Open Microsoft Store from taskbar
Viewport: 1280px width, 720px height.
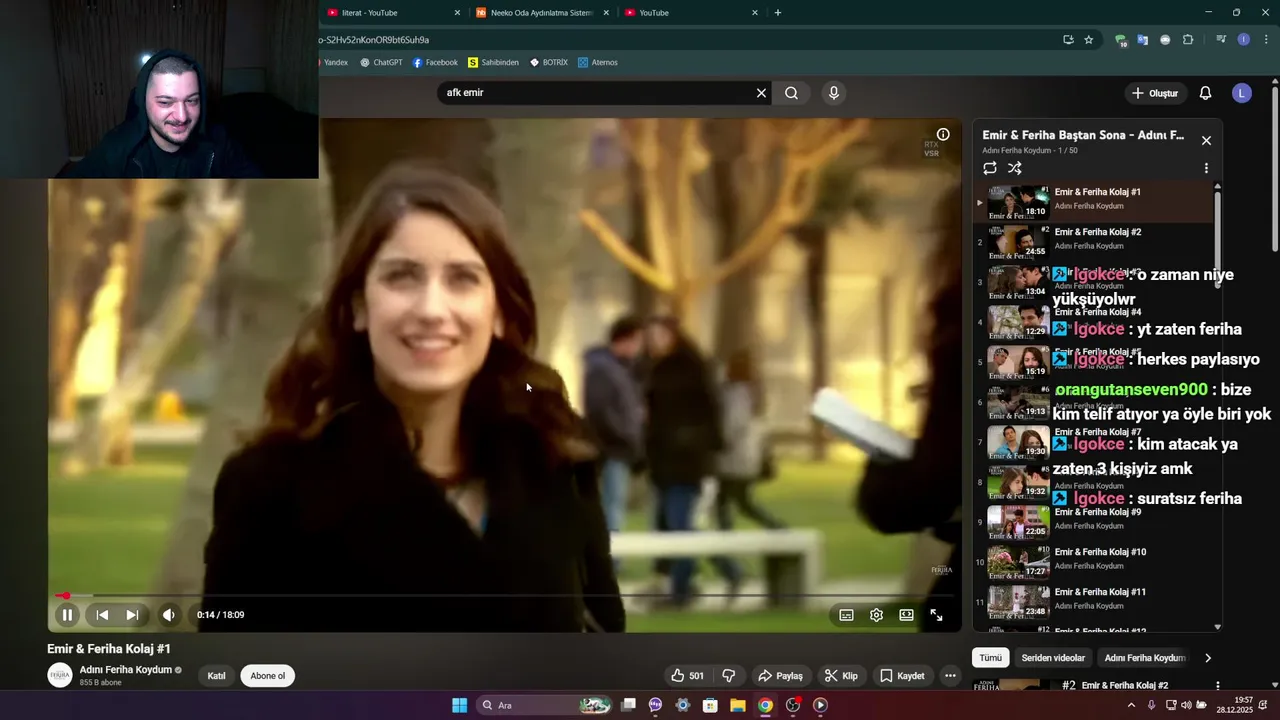710,705
